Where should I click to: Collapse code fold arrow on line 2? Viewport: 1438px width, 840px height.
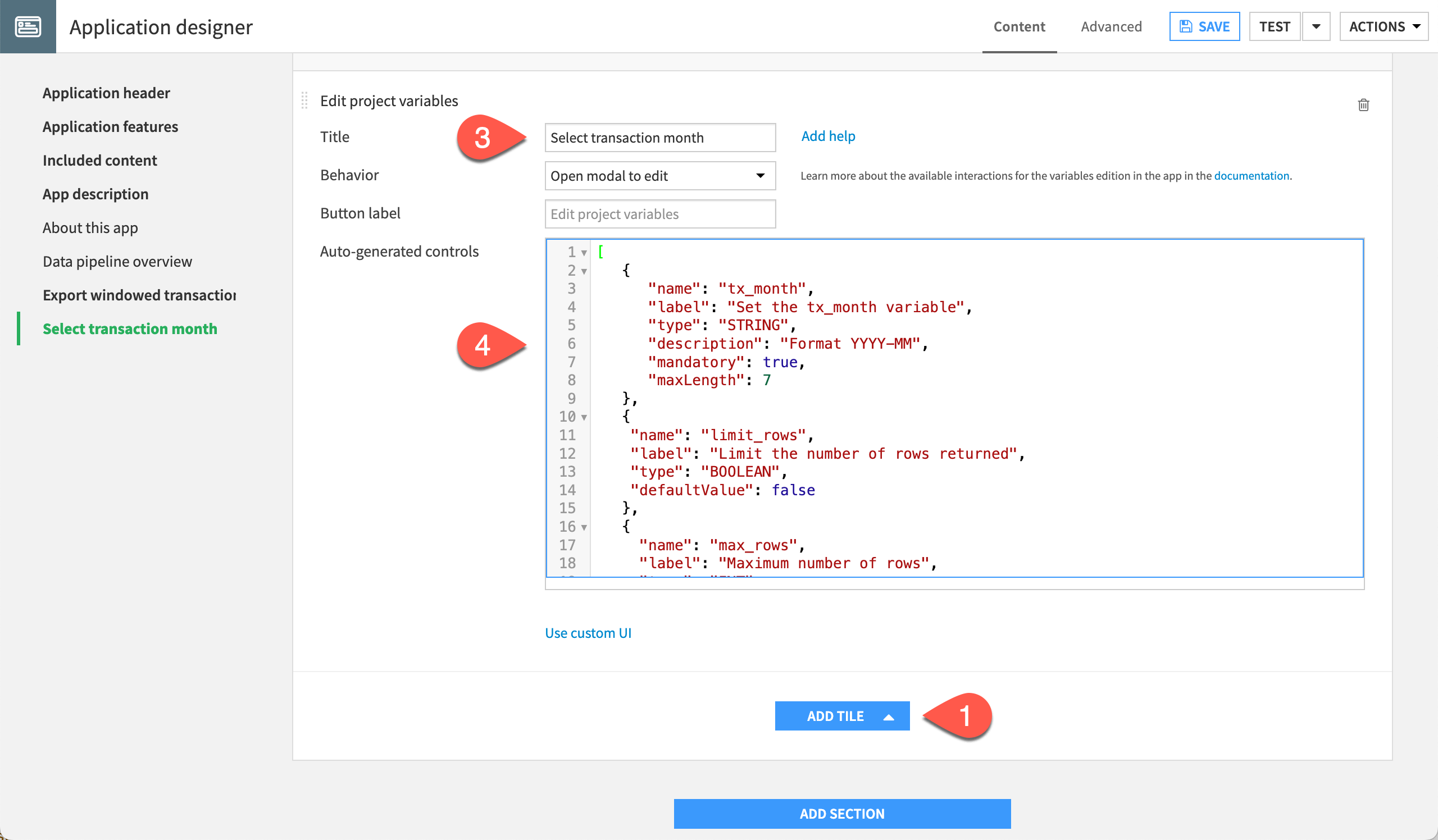click(x=584, y=271)
